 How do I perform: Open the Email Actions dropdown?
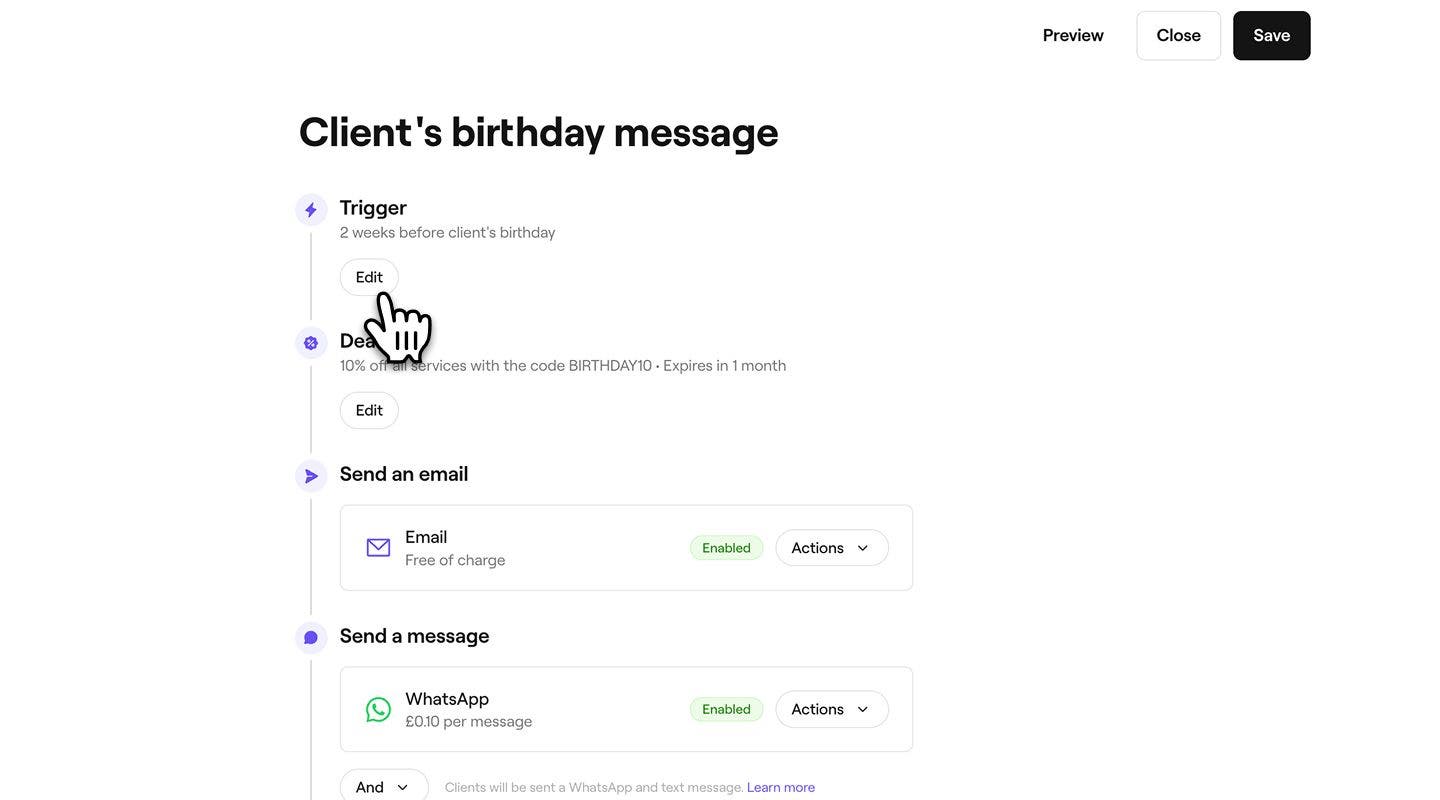832,548
